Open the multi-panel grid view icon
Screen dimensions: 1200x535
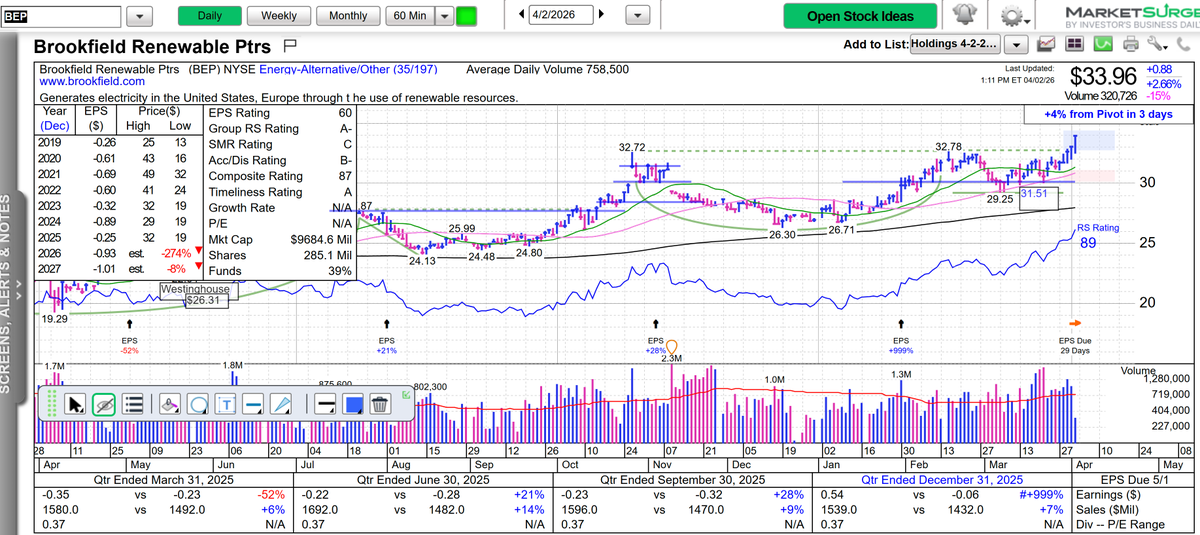1075,44
